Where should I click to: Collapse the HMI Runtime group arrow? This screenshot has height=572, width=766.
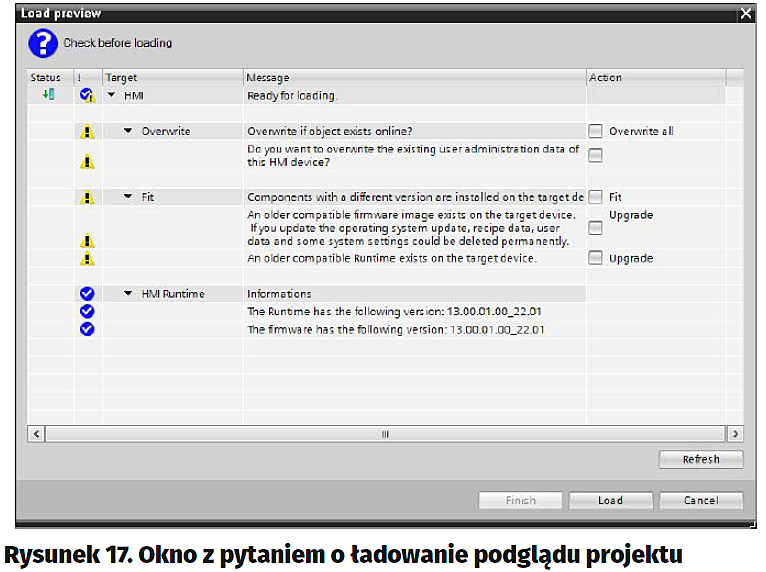tap(128, 294)
